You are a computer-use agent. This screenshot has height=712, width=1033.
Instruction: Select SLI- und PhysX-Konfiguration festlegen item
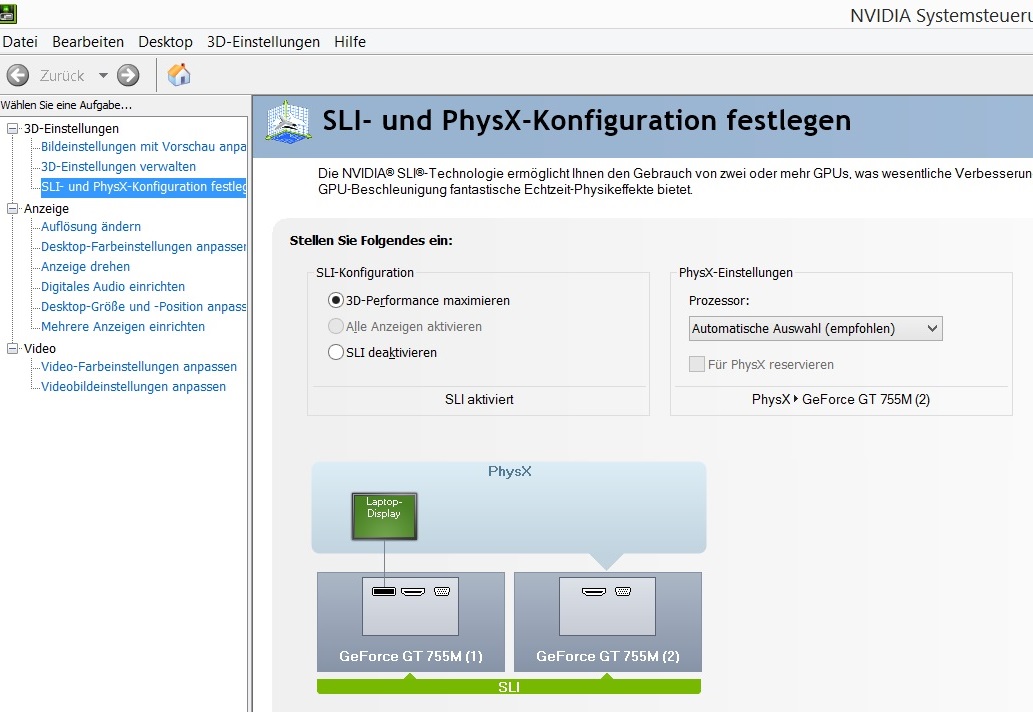(144, 186)
